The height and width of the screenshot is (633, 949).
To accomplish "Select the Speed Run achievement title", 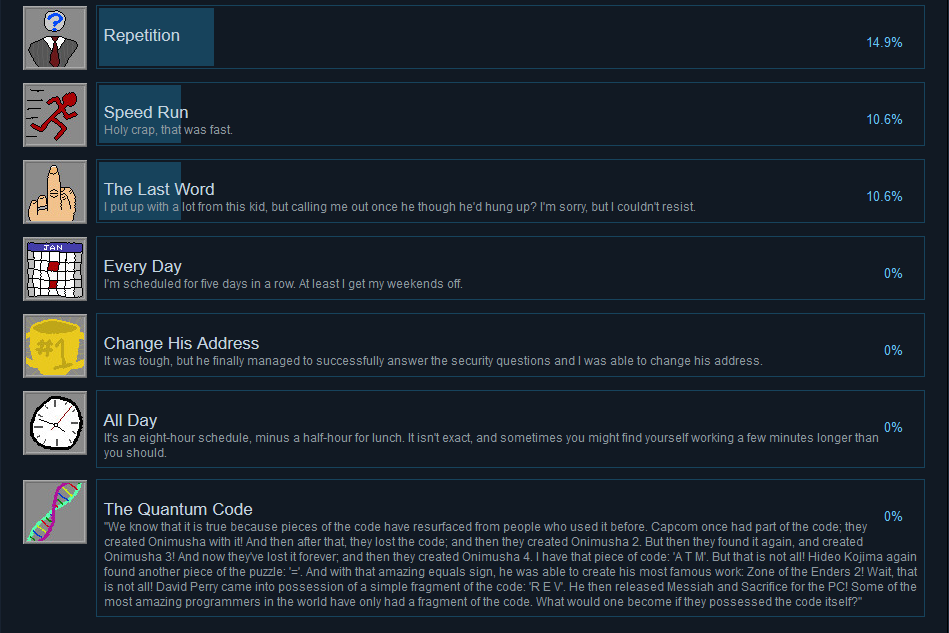I will tap(146, 112).
